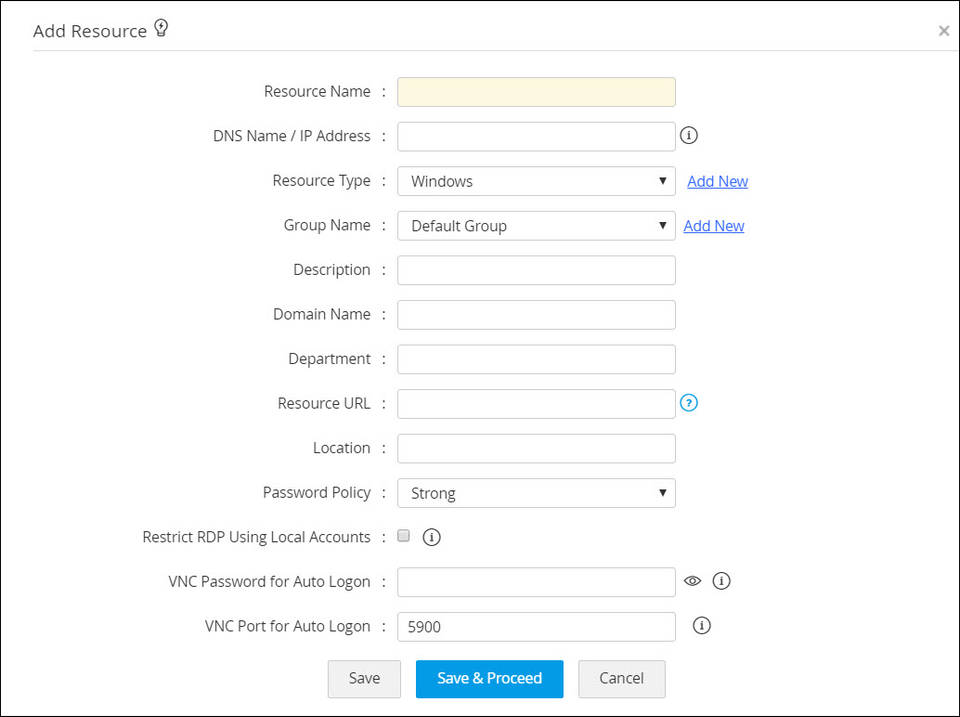Click Add New beside Group Name
Image resolution: width=960 pixels, height=717 pixels.
tap(713, 225)
